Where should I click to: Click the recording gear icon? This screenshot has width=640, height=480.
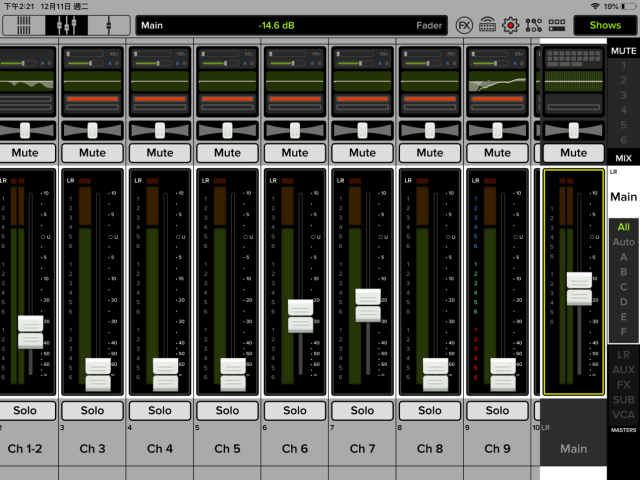click(510, 25)
